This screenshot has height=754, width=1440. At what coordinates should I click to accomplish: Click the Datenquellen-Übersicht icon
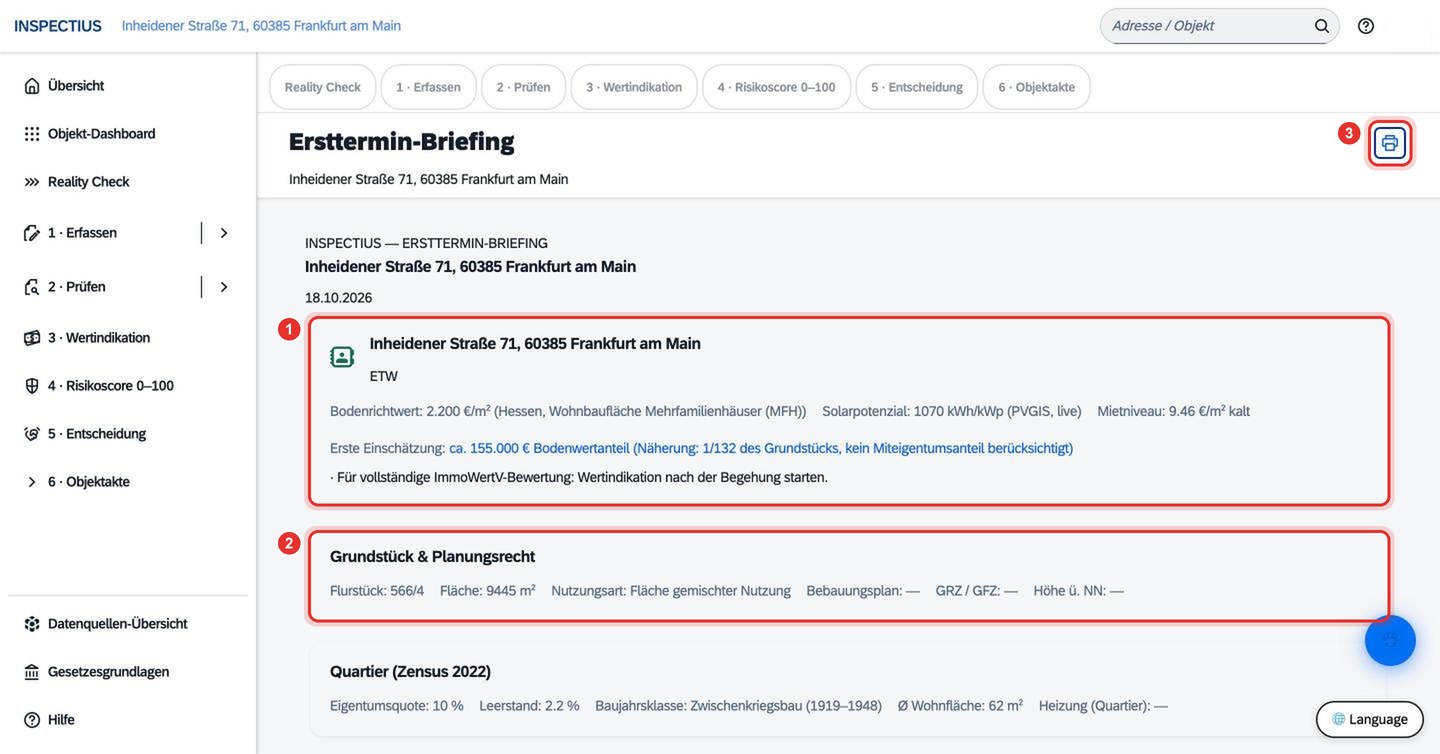pyautogui.click(x=32, y=624)
